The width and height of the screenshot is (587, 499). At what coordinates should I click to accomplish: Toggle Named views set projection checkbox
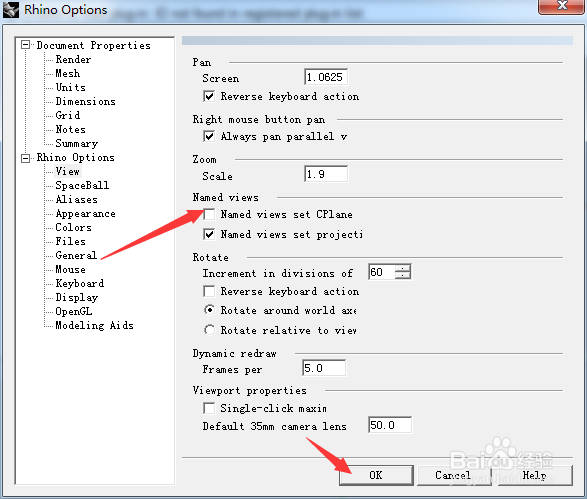209,234
